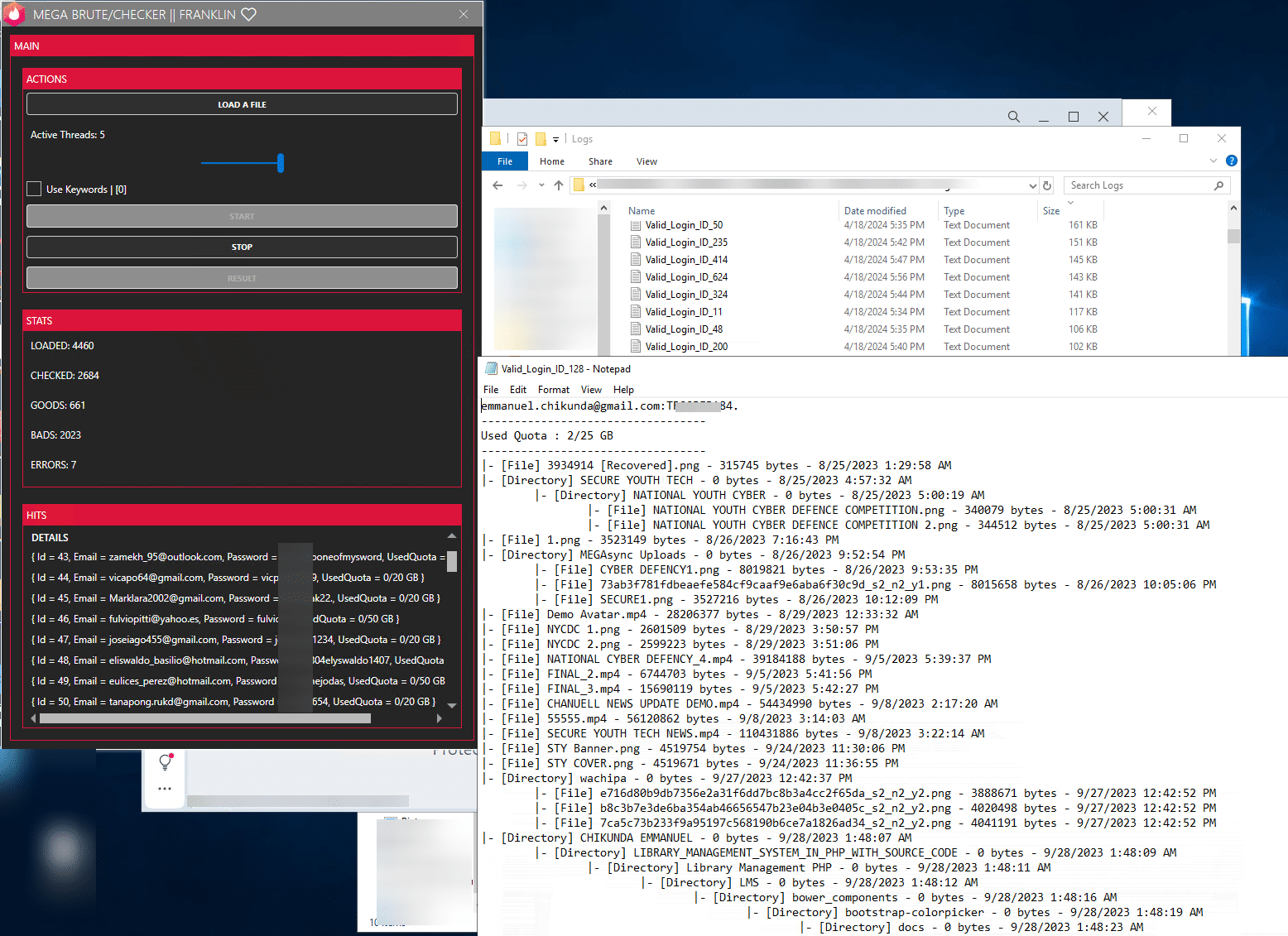
Task: Open the Edit menu in Notepad
Action: point(518,390)
